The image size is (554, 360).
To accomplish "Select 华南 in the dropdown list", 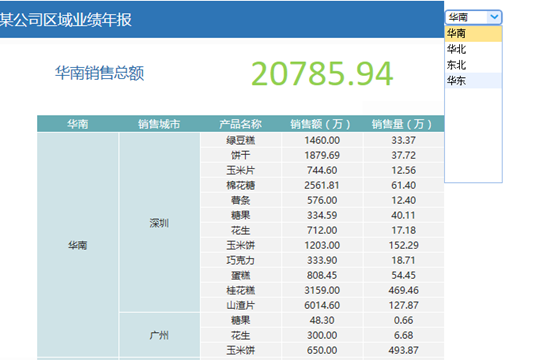I will click(x=473, y=34).
